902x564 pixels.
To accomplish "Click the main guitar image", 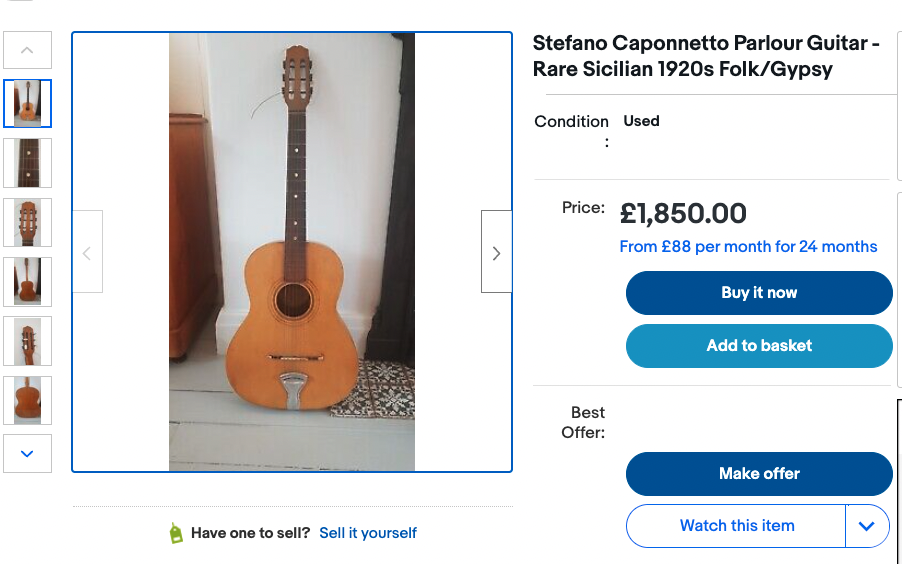I will click(x=292, y=252).
